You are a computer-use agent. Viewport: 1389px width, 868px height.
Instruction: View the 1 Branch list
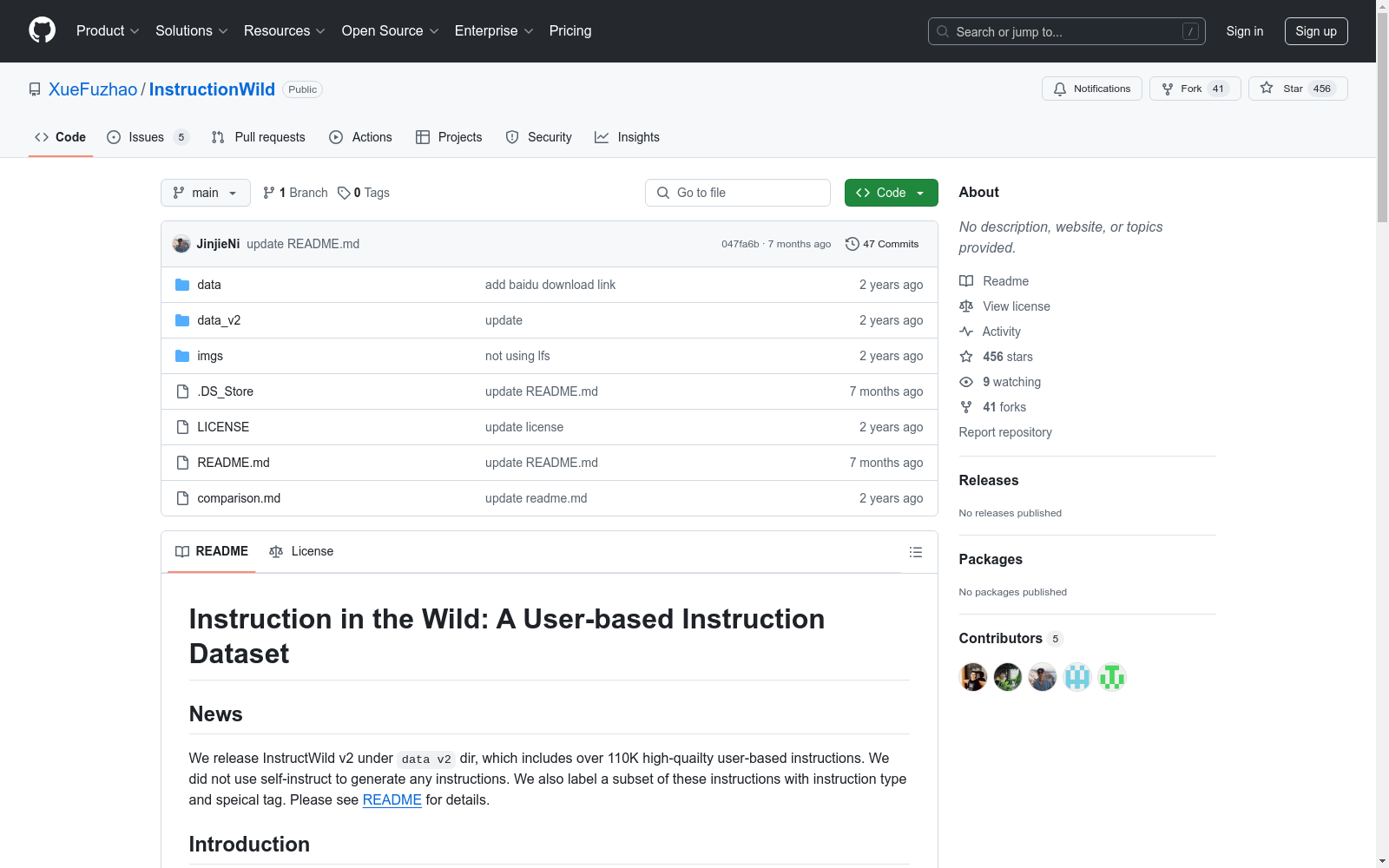coord(295,193)
